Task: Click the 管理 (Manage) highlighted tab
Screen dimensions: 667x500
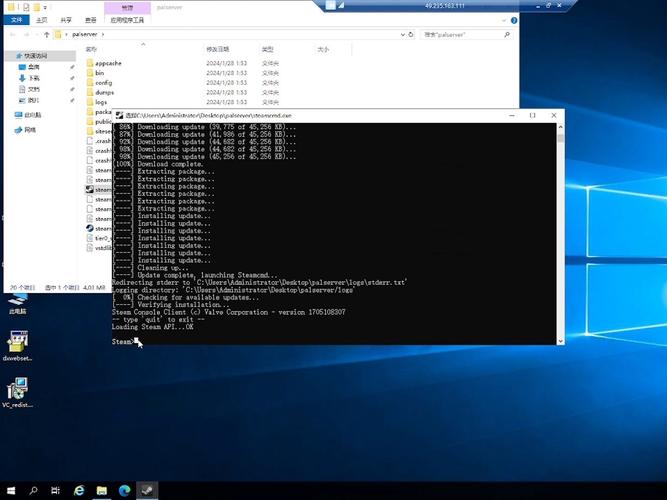Action: tap(127, 8)
